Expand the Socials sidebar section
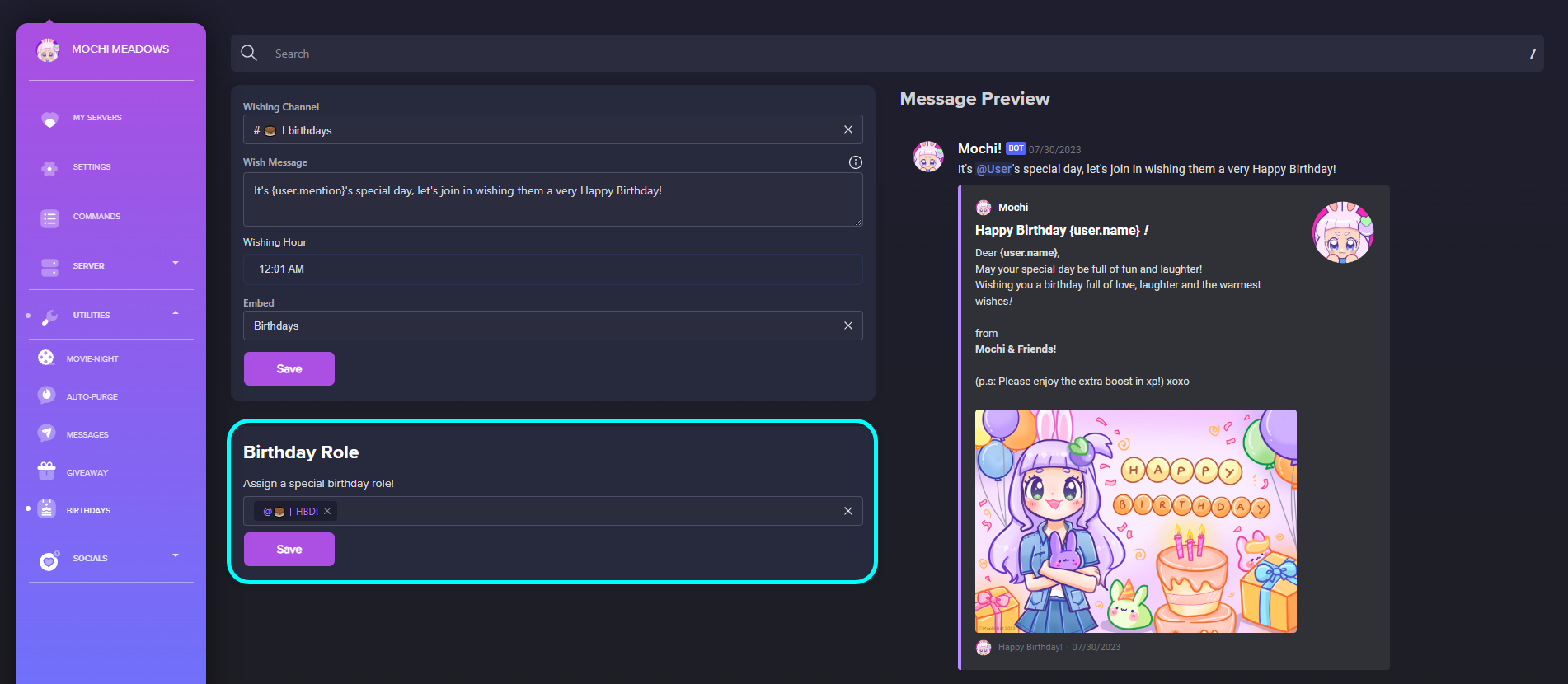1568x684 pixels. tap(175, 556)
